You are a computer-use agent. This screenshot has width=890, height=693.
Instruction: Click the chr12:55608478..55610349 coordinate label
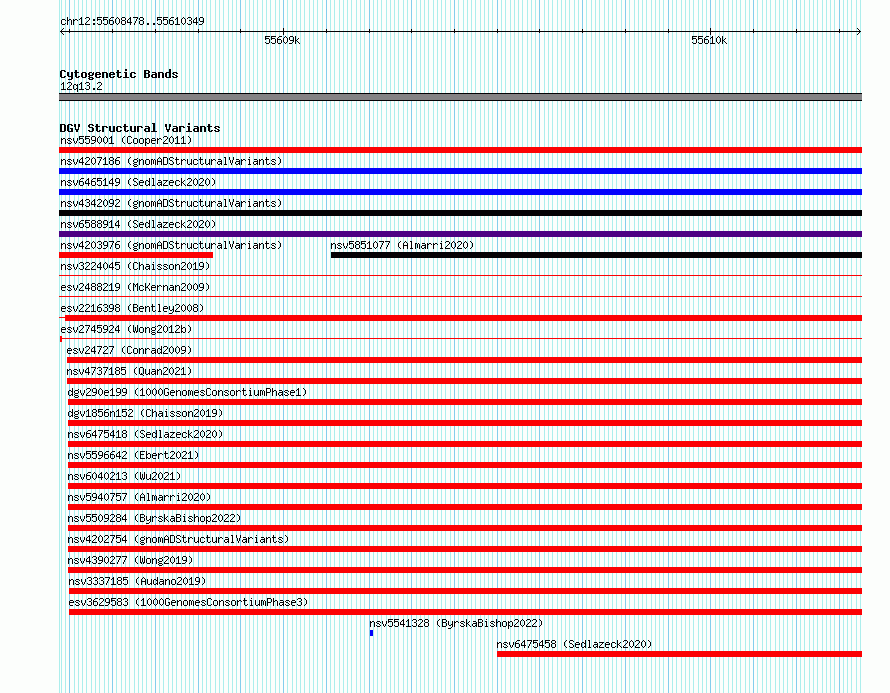coord(132,21)
